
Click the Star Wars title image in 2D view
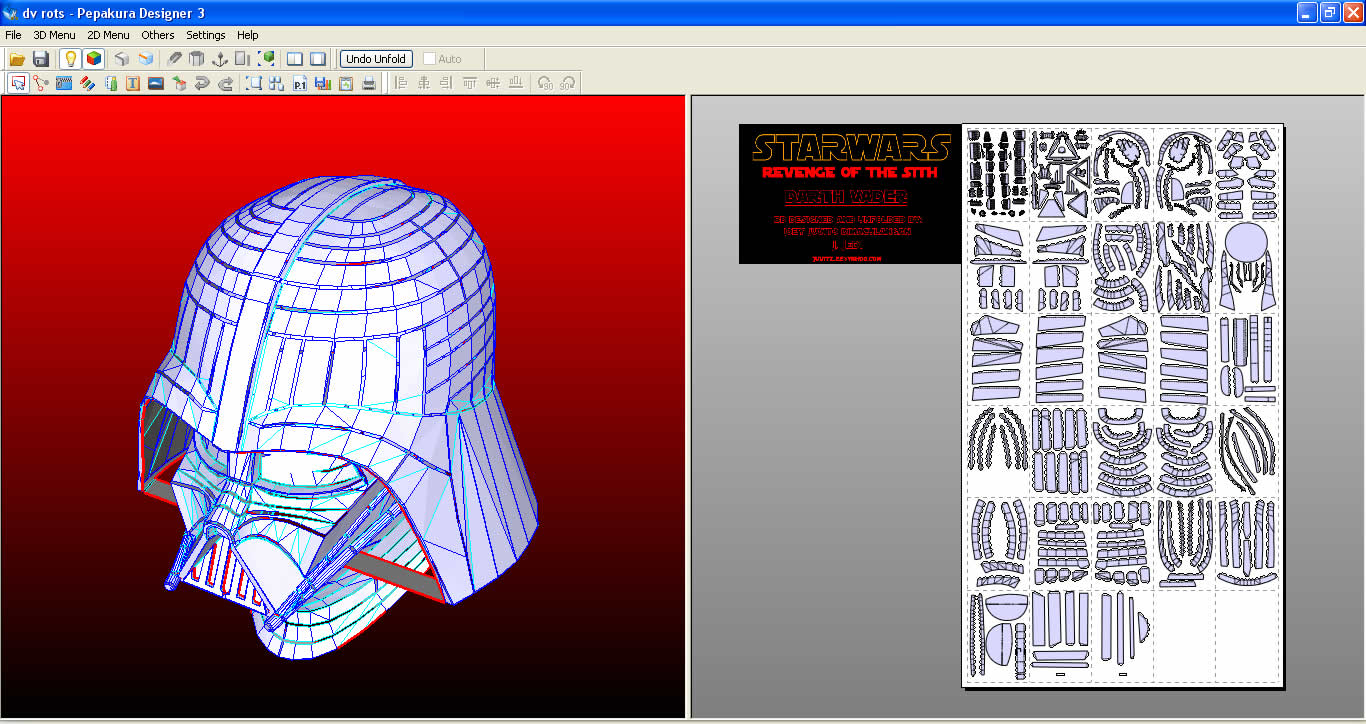coord(850,194)
